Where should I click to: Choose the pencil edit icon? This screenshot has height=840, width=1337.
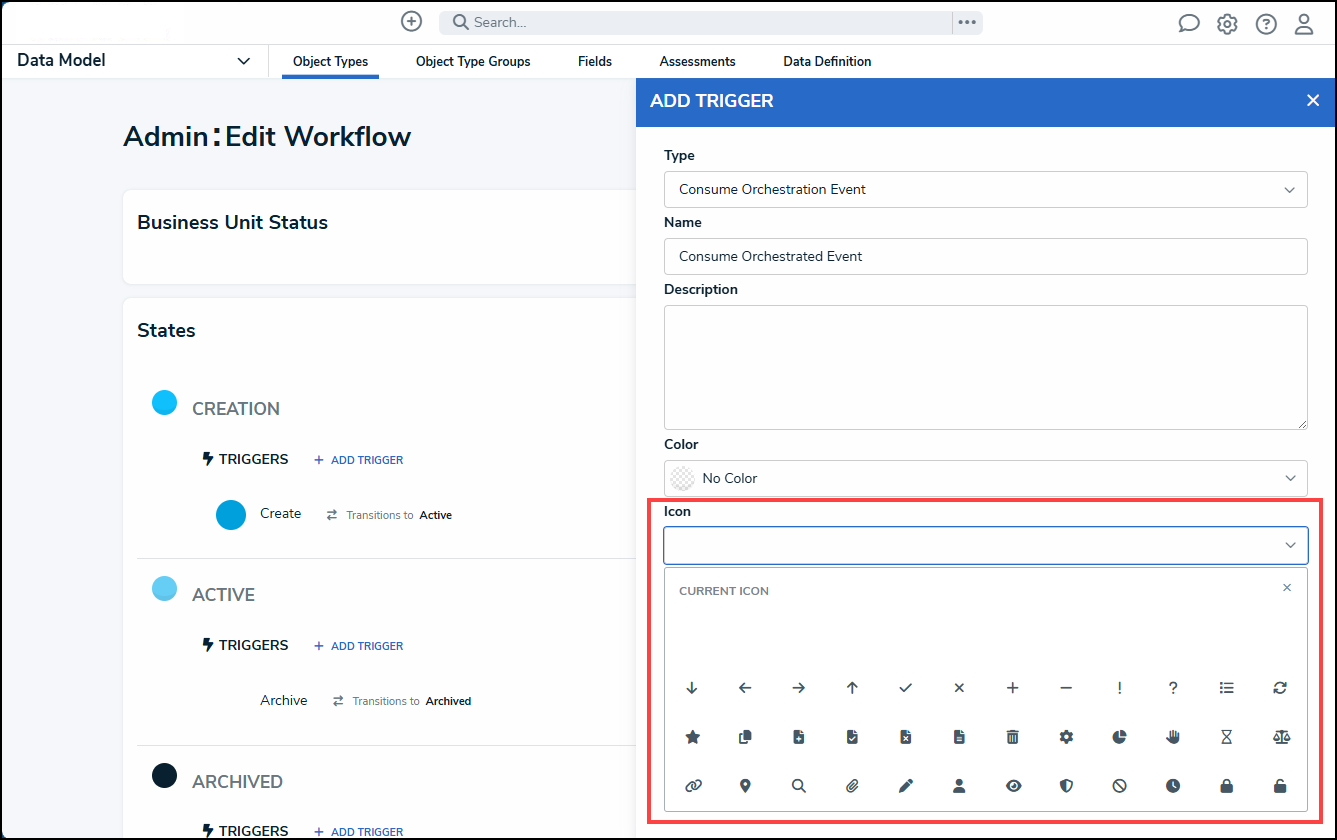tap(905, 786)
